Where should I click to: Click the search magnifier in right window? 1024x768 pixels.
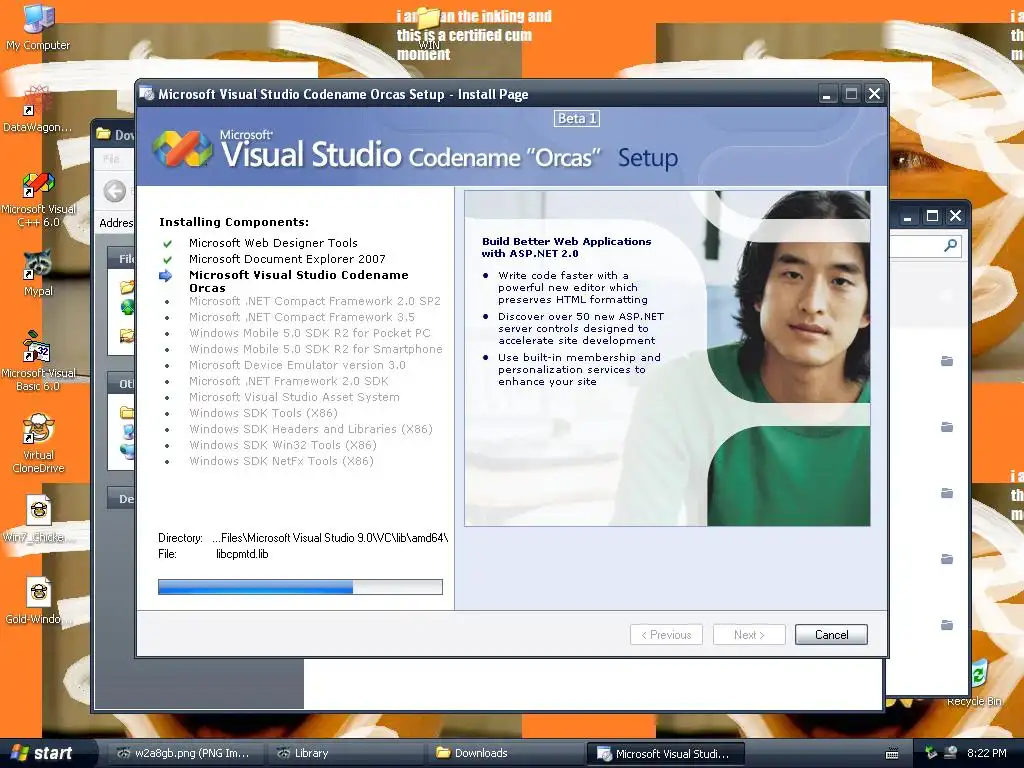pos(950,246)
